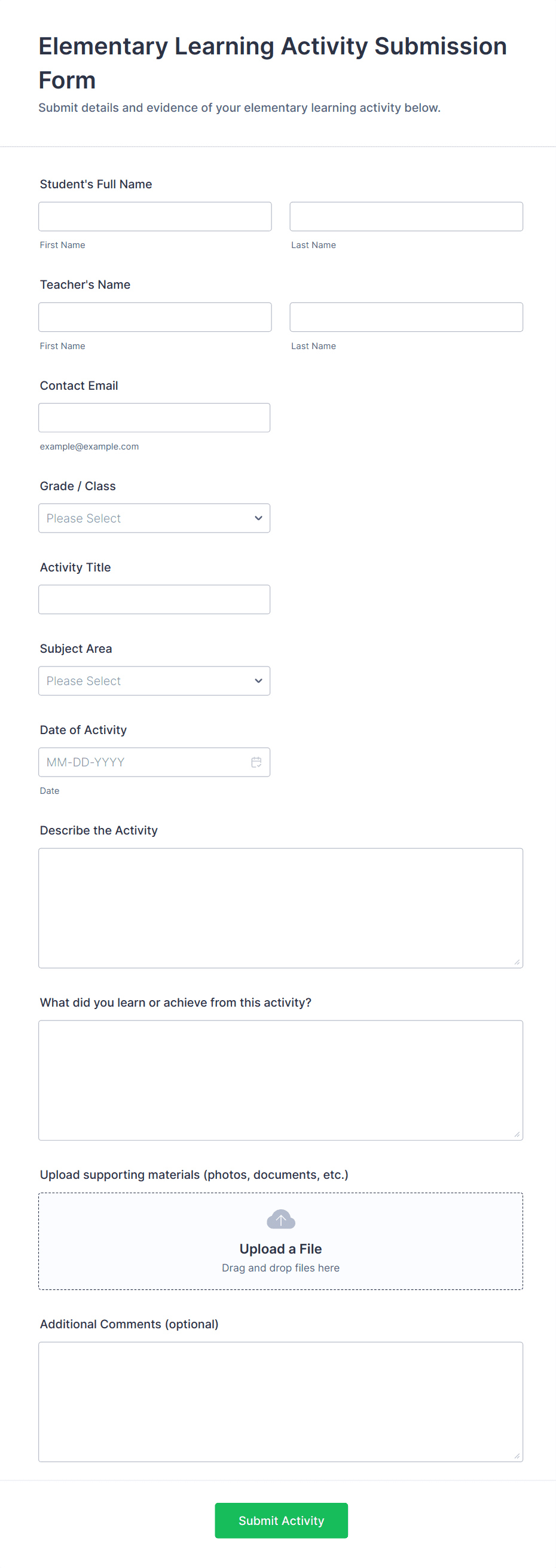Viewport: 556px width, 1568px height.
Task: Click resize handle of Describe the Activity box
Action: point(517,962)
